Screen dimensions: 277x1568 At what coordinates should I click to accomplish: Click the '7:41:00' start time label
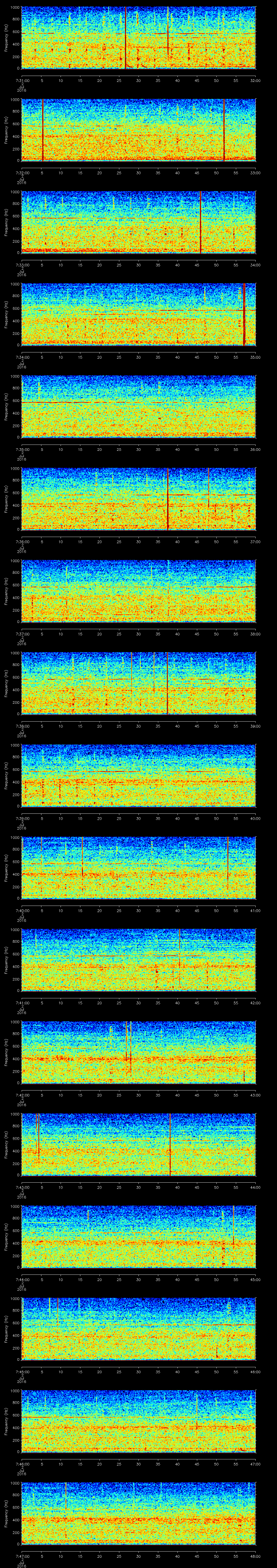coord(22,1004)
